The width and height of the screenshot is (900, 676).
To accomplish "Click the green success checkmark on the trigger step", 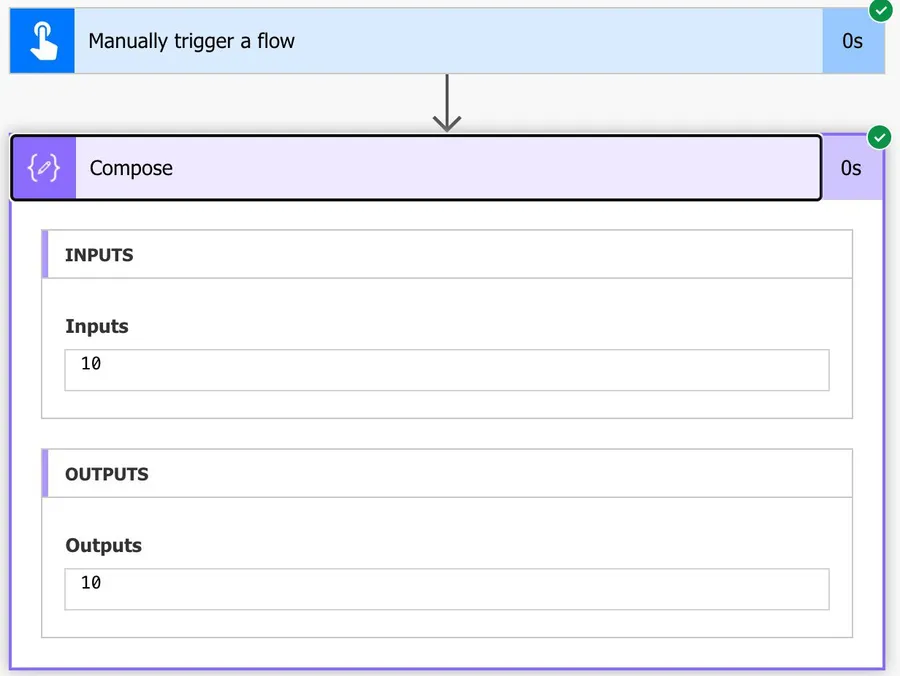I will (881, 10).
